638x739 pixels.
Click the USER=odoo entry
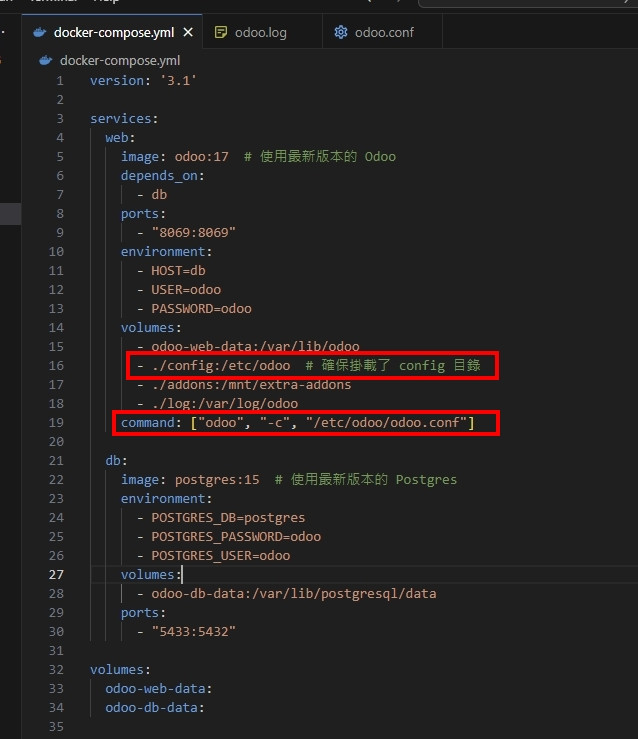coord(186,289)
